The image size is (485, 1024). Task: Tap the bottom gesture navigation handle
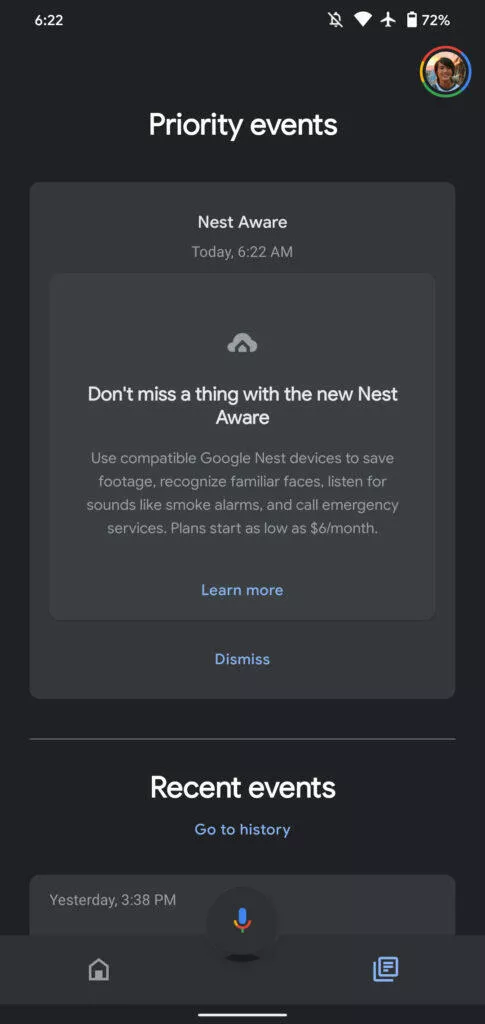242,1015
